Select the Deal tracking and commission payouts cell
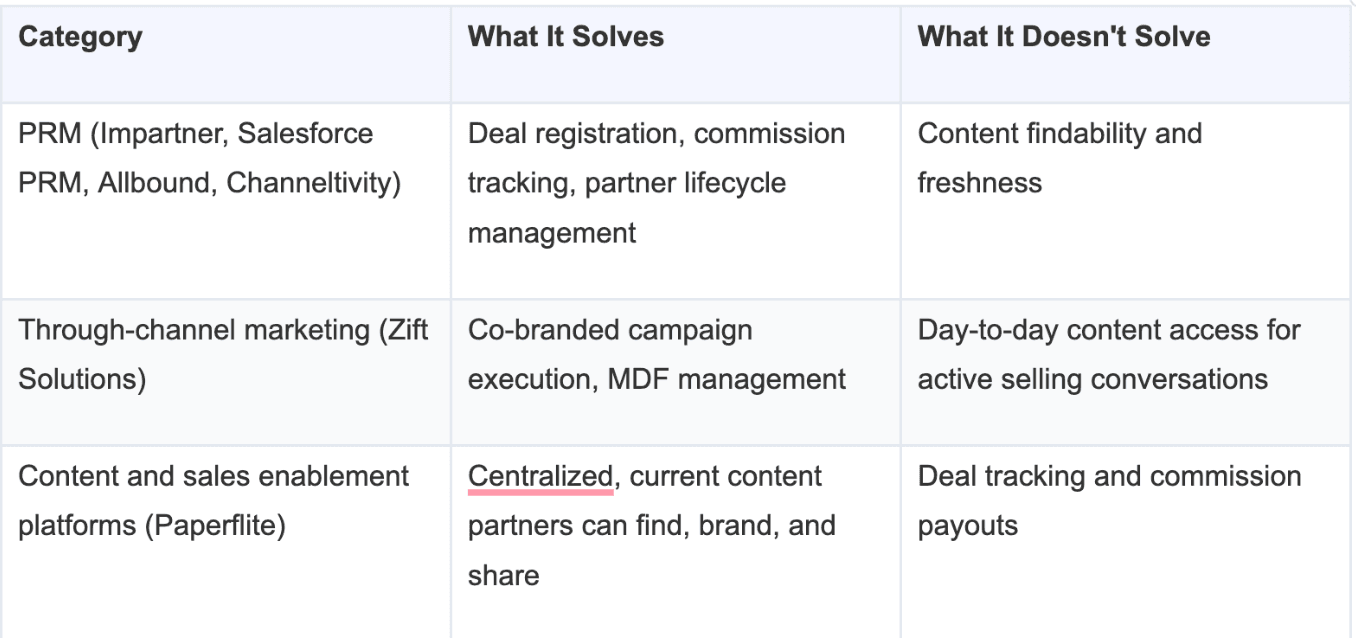 point(1127,541)
